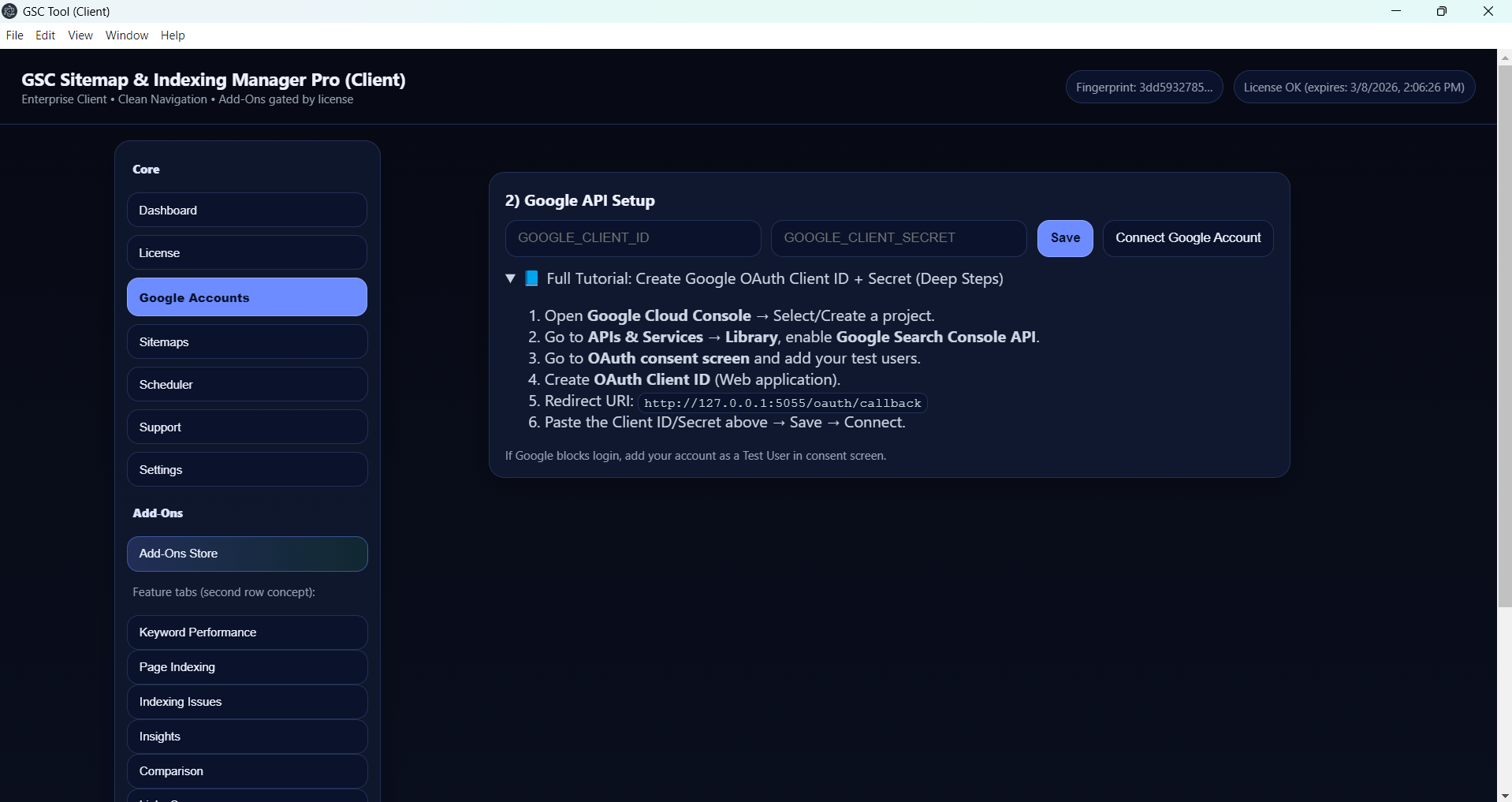This screenshot has height=802, width=1512.
Task: Open the Help menu
Action: [x=173, y=35]
